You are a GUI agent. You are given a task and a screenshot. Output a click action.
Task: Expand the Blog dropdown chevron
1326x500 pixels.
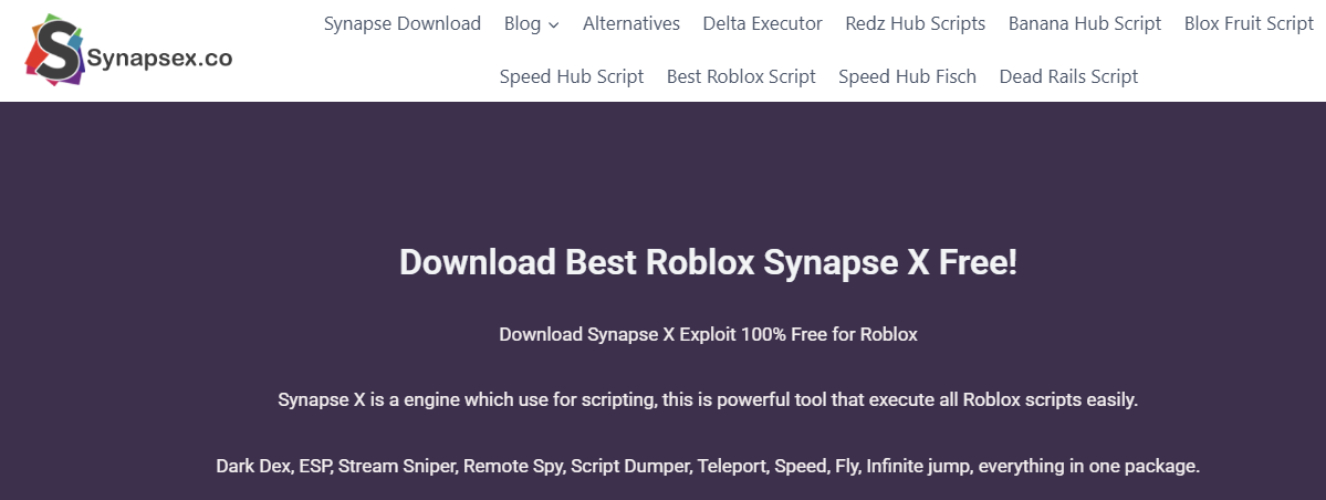click(x=554, y=24)
